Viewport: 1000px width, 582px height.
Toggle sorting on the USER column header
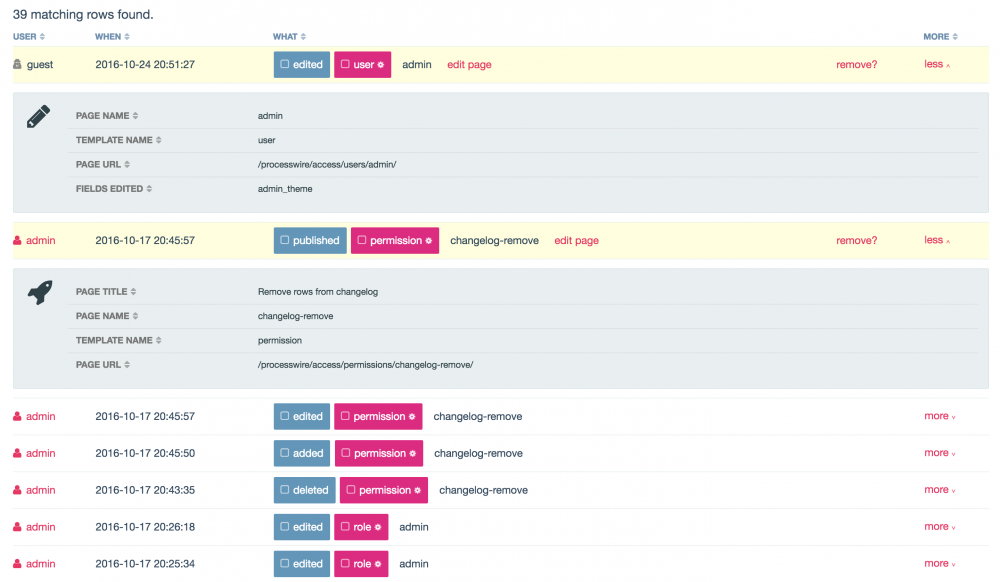27,36
